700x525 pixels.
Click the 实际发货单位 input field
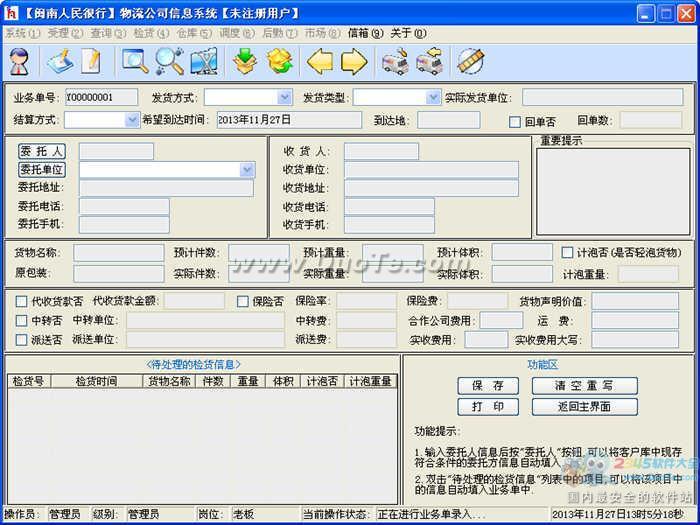603,97
